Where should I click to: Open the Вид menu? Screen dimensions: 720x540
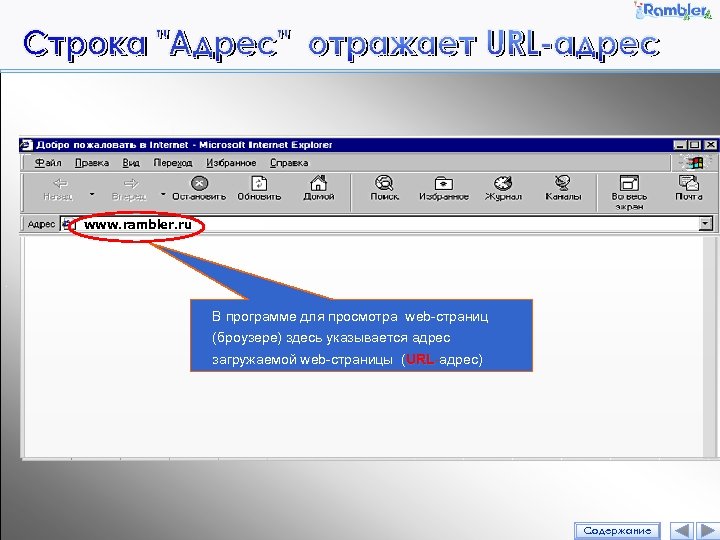click(x=131, y=163)
